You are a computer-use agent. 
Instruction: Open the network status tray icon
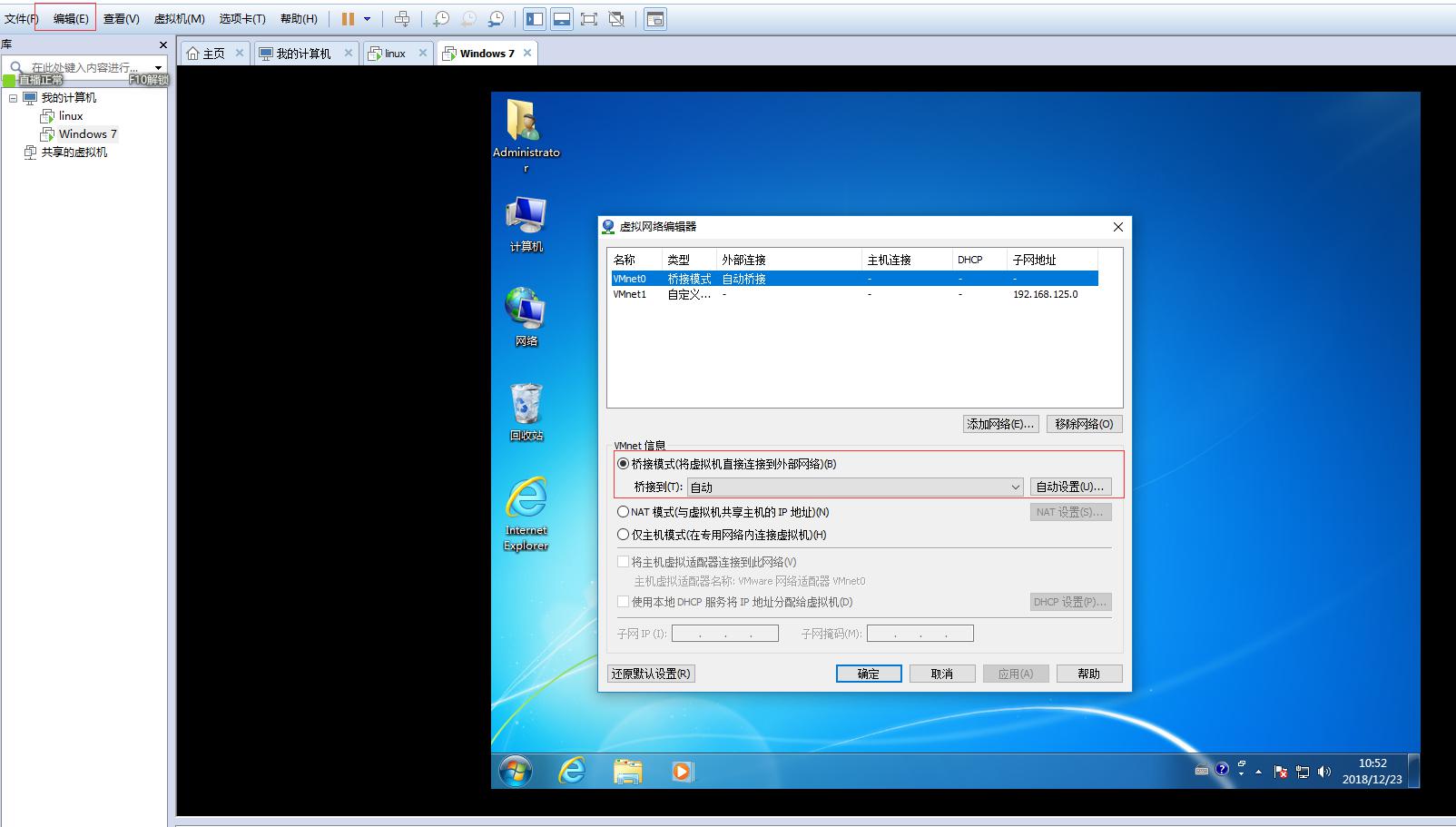tap(1303, 772)
